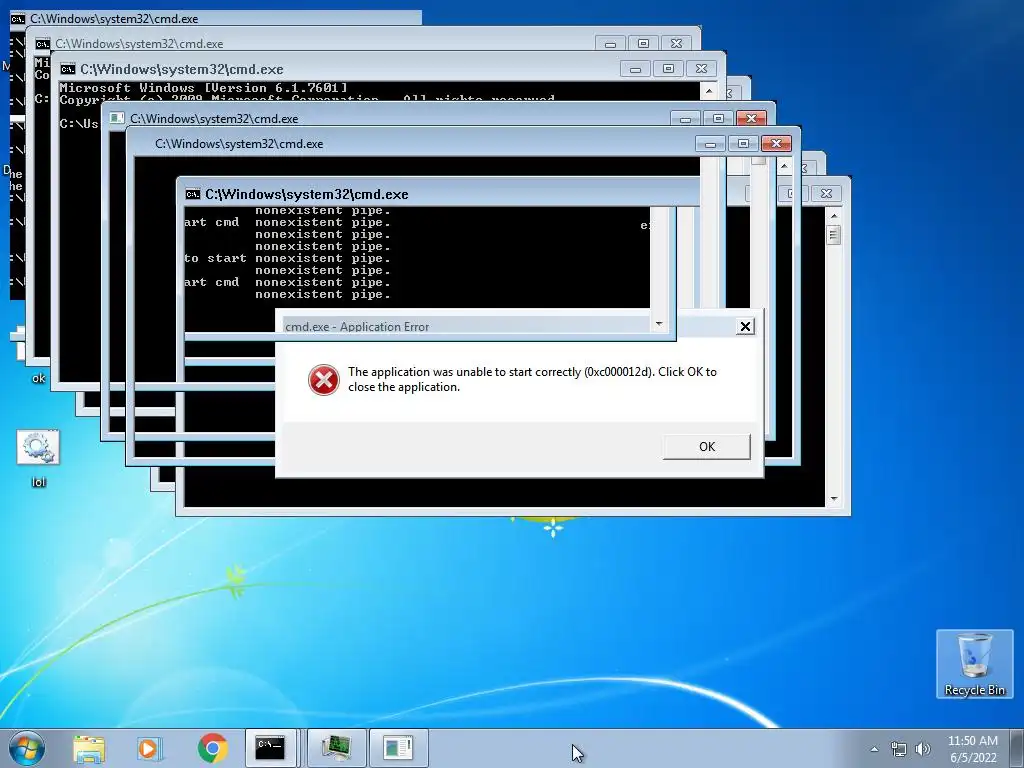Select the 'lol' desktop gear file icon

point(38,457)
